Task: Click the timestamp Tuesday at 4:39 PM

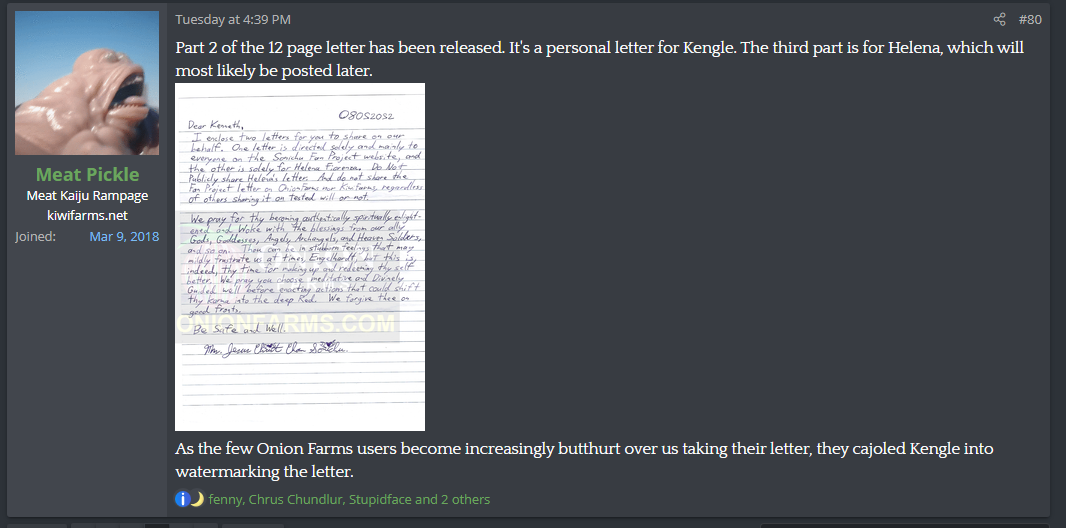Action: (233, 19)
